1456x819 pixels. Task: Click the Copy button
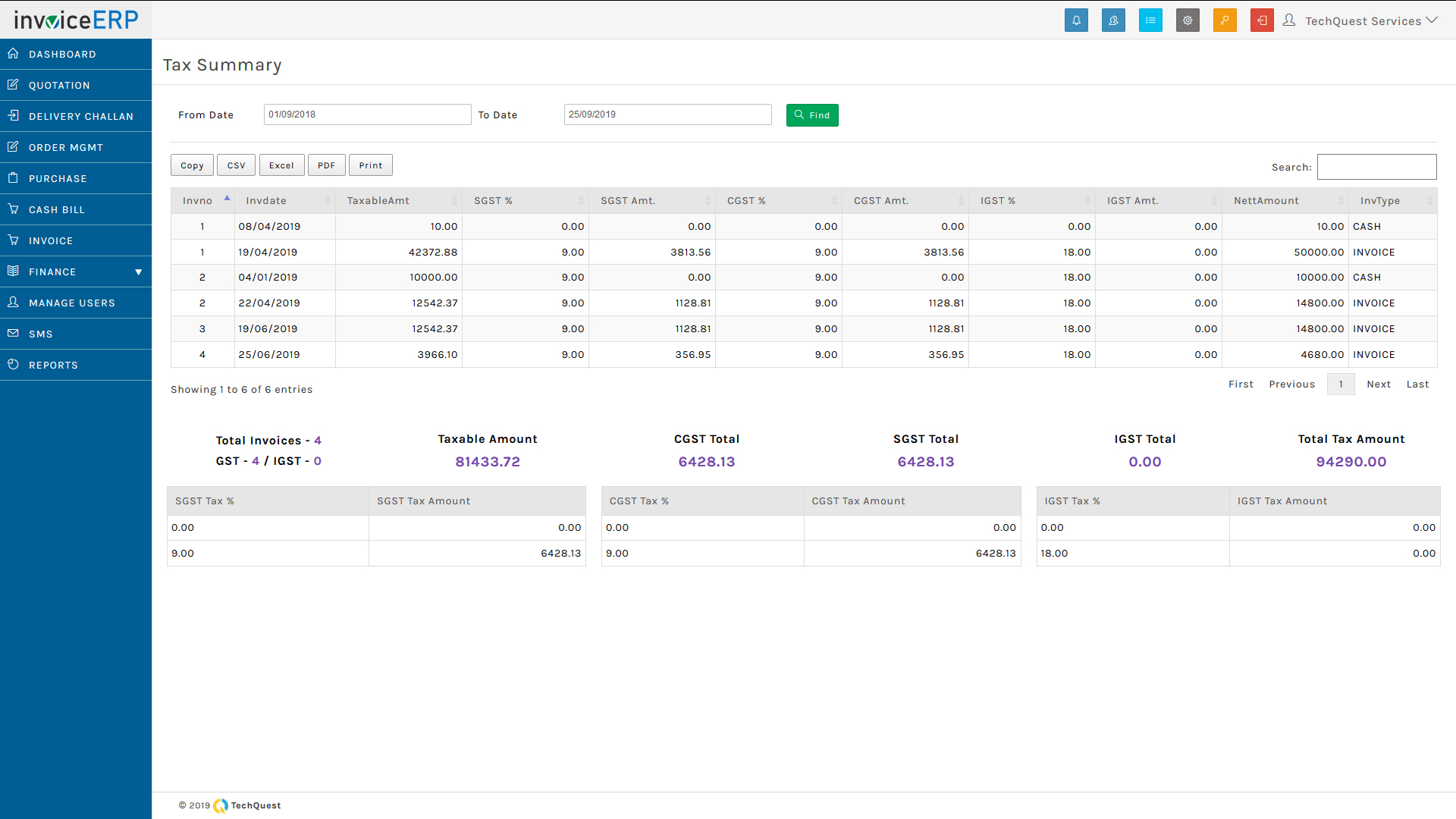pos(192,165)
